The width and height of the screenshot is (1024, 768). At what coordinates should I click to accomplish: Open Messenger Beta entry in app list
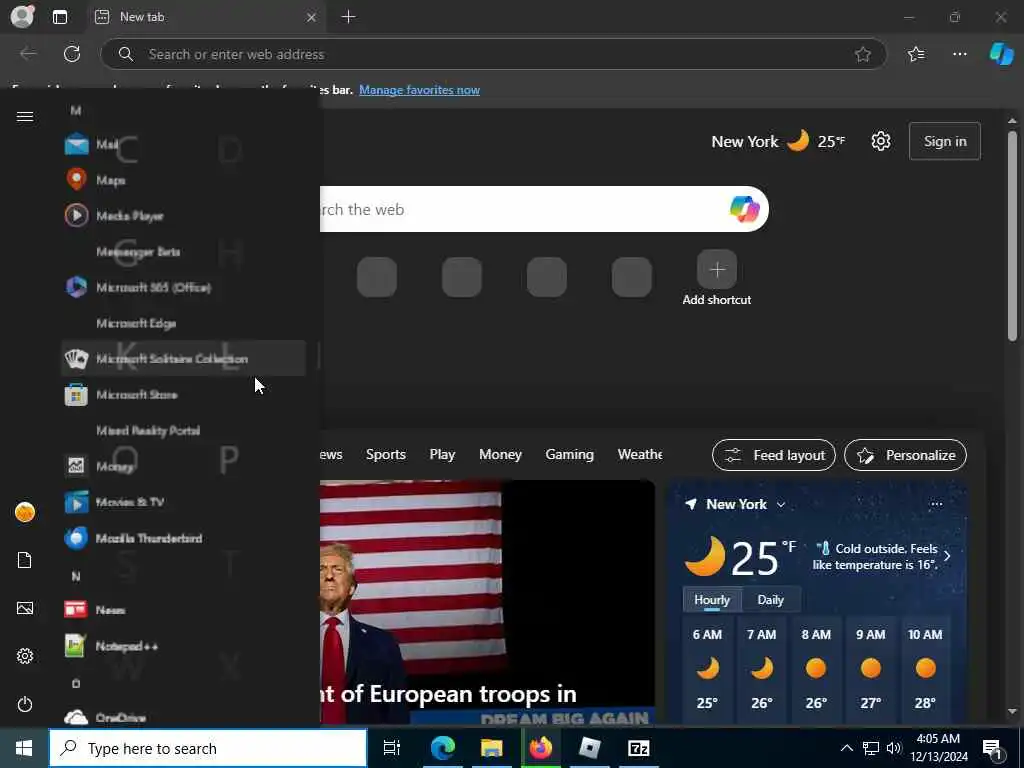click(183, 251)
